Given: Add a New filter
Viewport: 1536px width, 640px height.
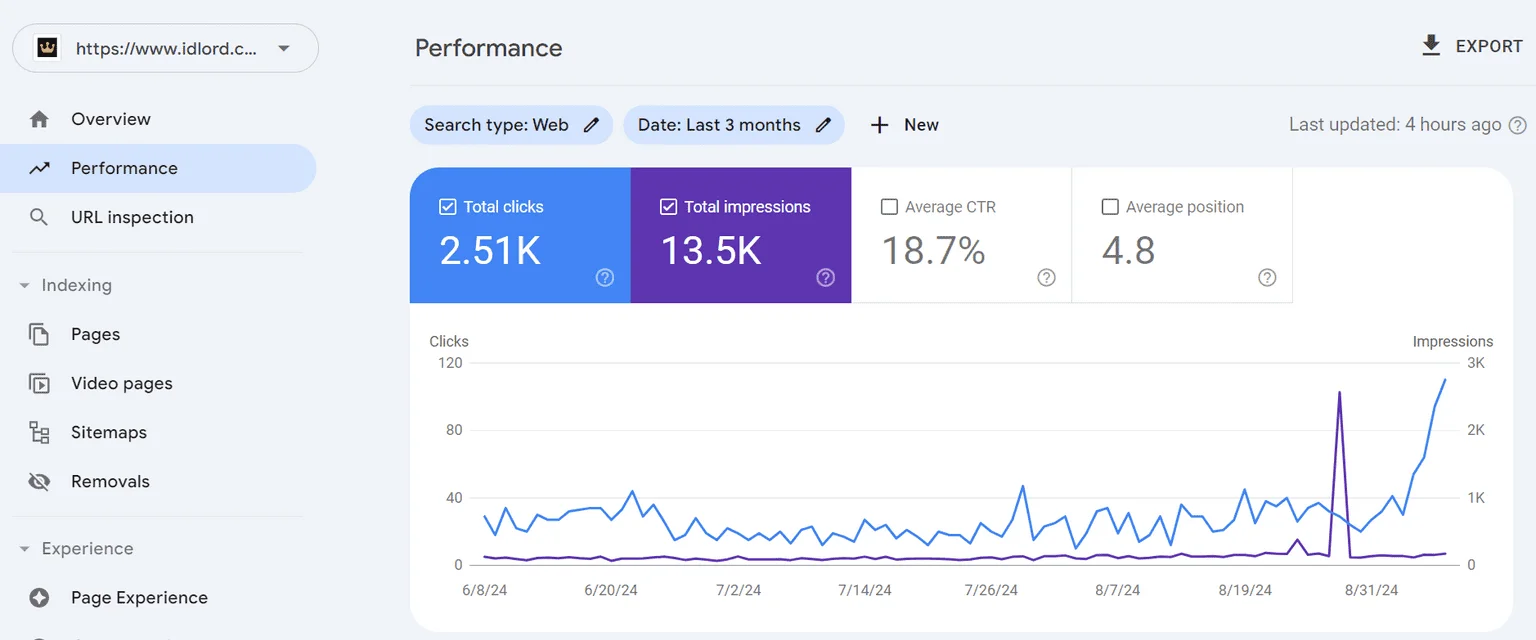Looking at the screenshot, I should 904,125.
